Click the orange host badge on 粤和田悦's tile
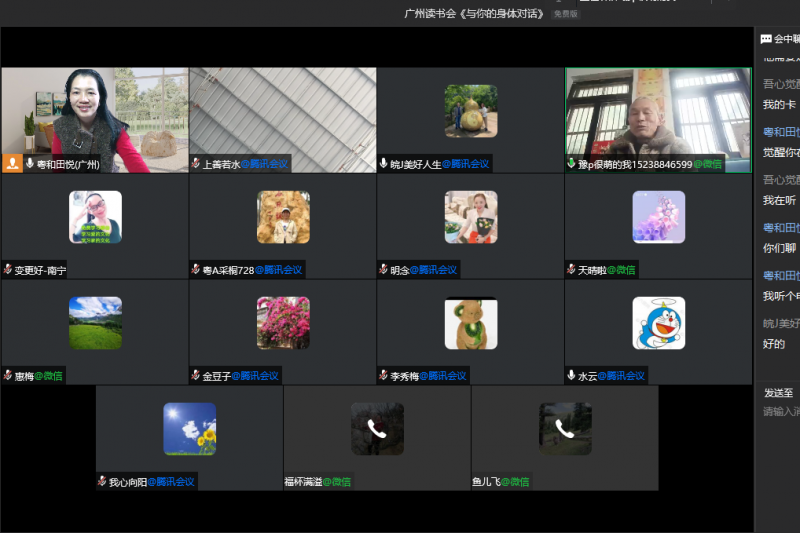This screenshot has height=533, width=800. pos(13,163)
